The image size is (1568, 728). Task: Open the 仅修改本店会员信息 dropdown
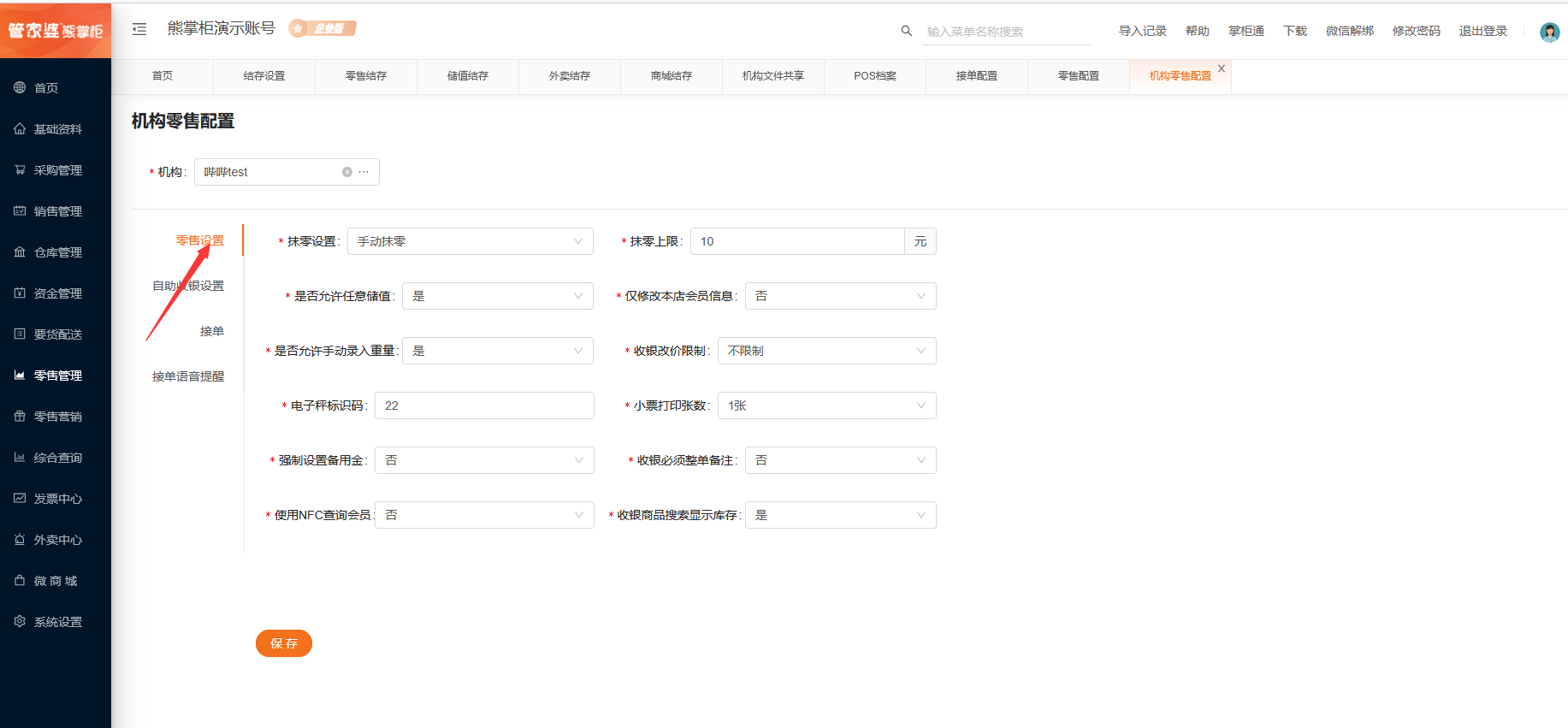pyautogui.click(x=841, y=296)
